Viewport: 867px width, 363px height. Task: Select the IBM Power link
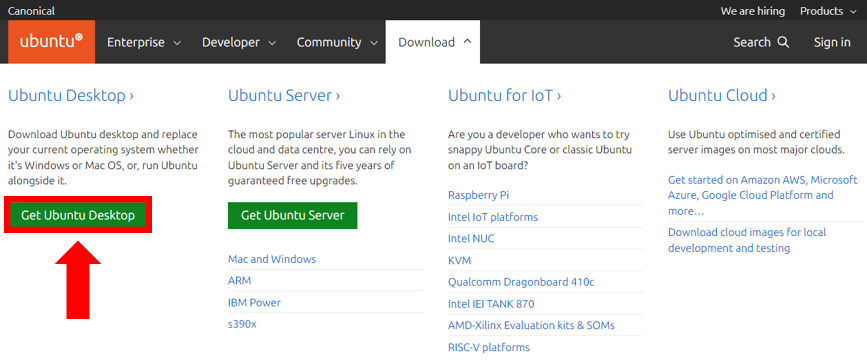[254, 303]
